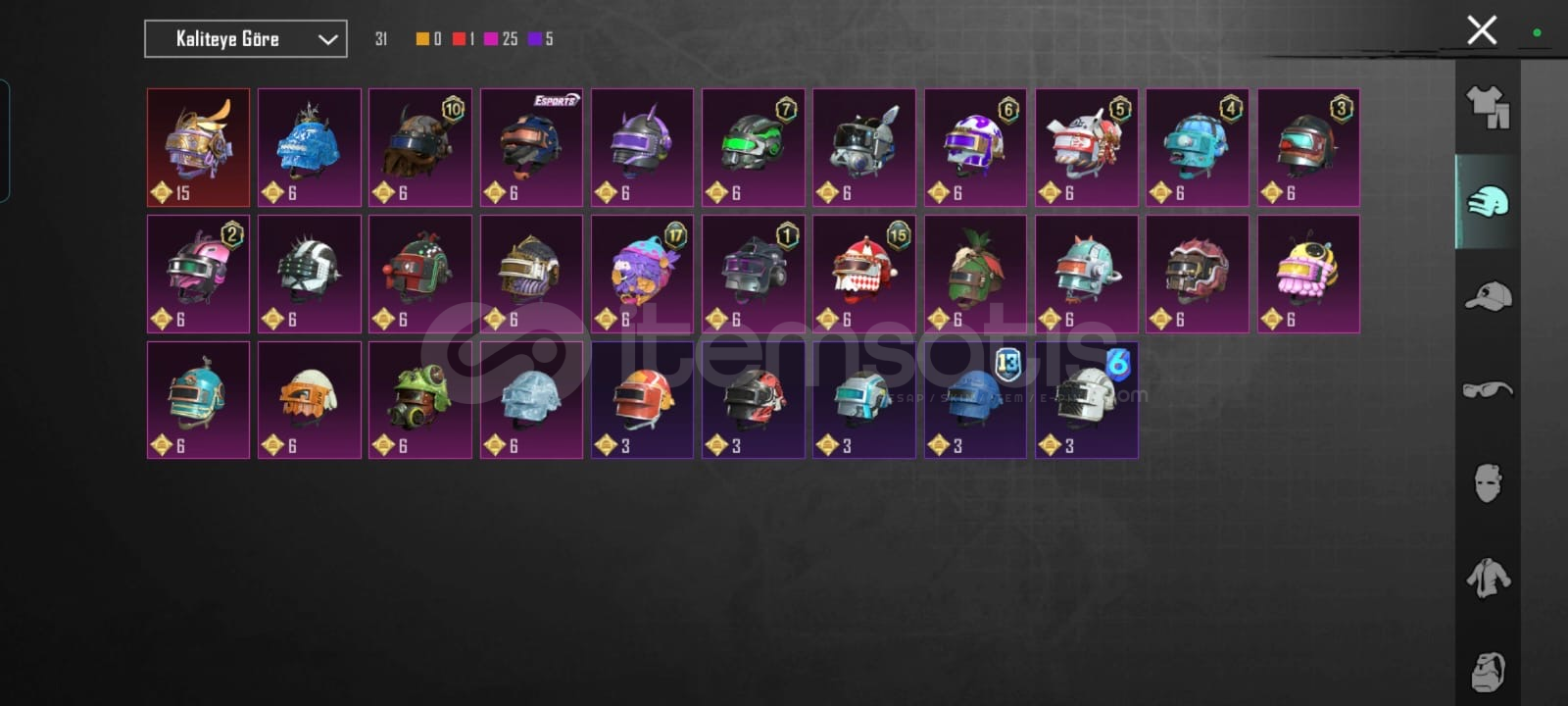The image size is (1568, 706).
Task: Select the white helmet with blue 6 badge
Action: point(1087,400)
